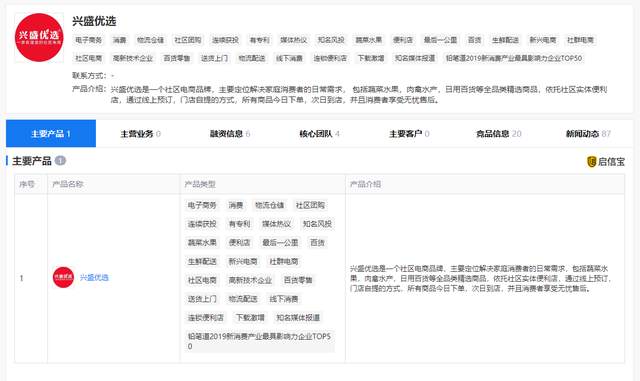Select the 知名媒体报道 tag in the 产品类型 column
The width and height of the screenshot is (640, 381).
[x=298, y=318]
